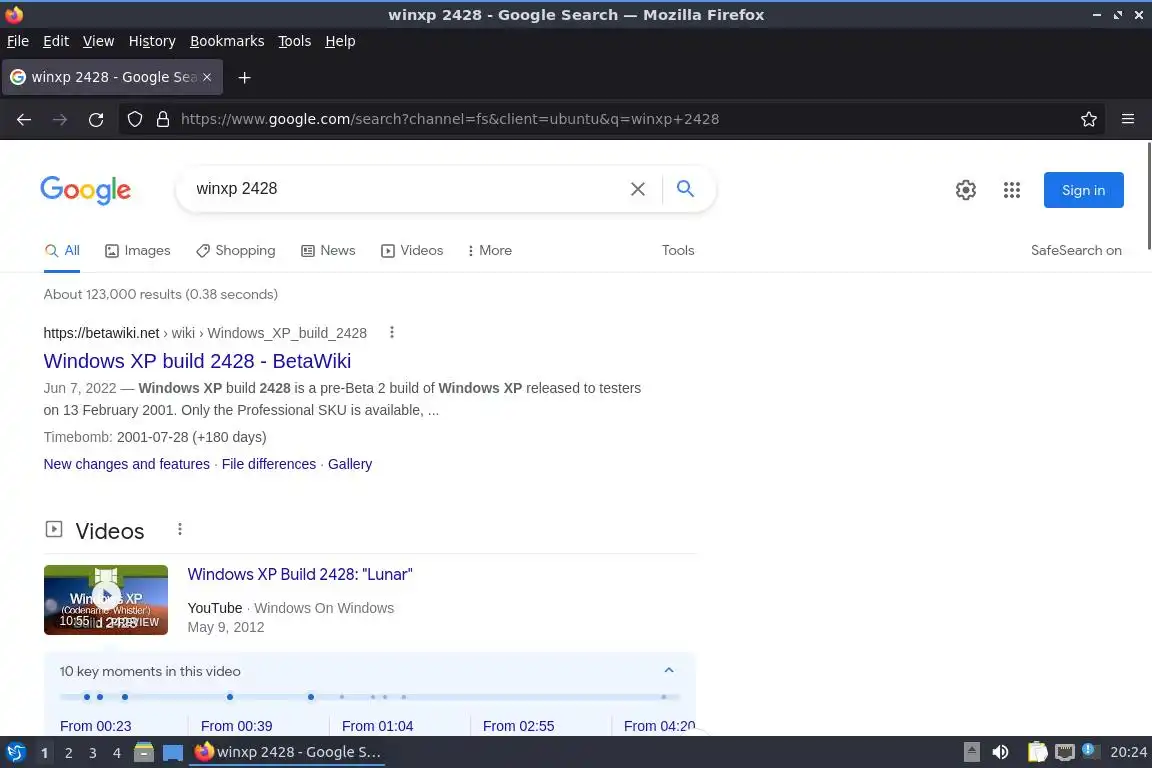The width and height of the screenshot is (1152, 768).
Task: Switch to workspace 2
Action: 68,753
